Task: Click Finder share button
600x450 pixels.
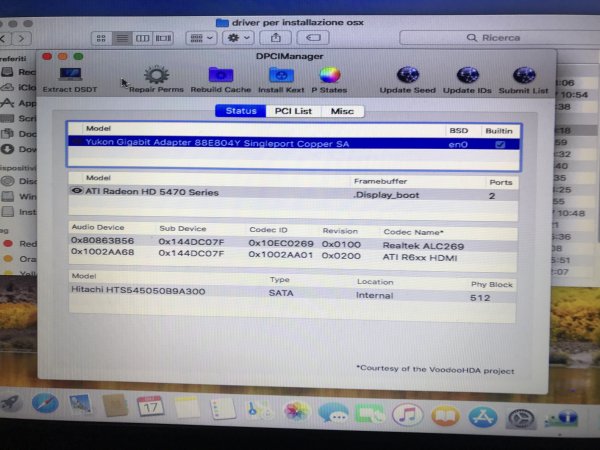Action: click(276, 38)
